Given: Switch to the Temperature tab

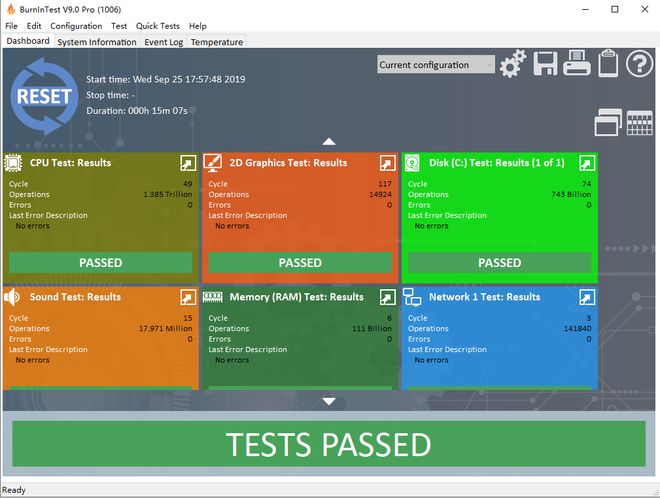Looking at the screenshot, I should (217, 42).
